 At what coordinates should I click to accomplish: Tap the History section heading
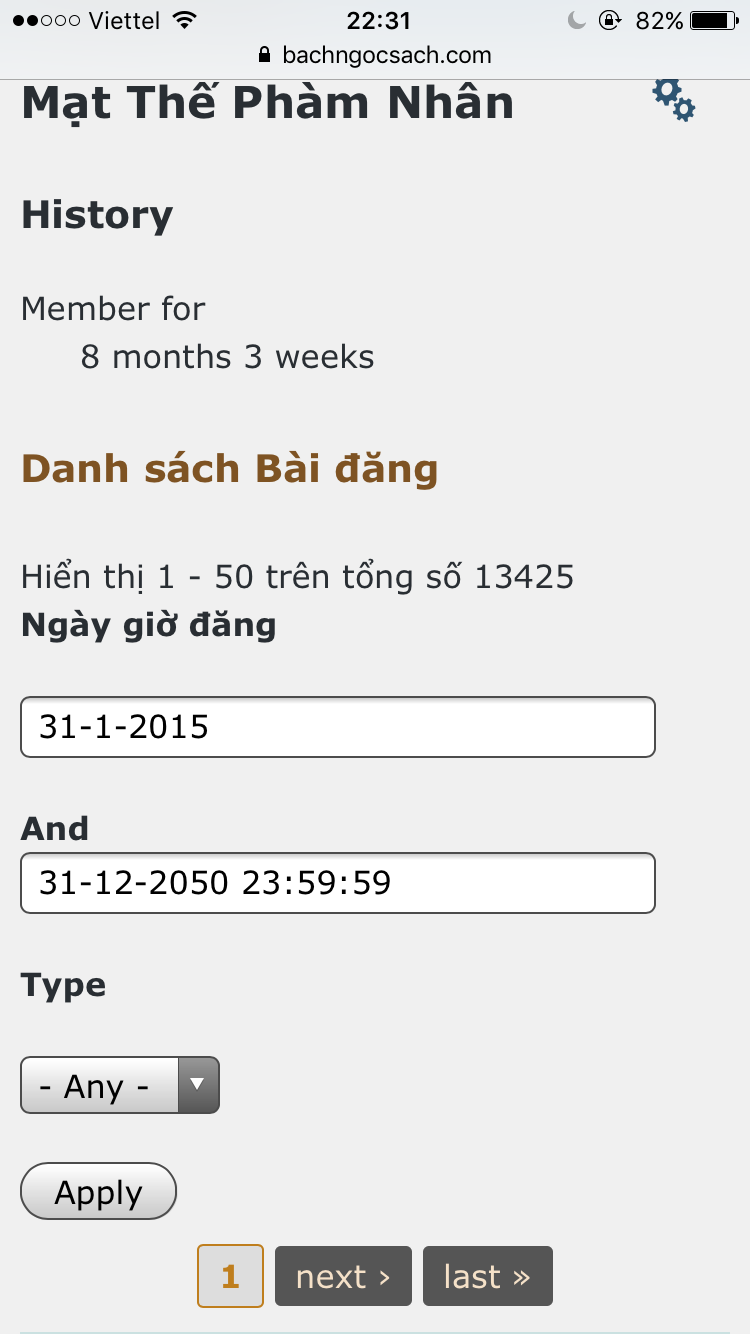[x=97, y=215]
